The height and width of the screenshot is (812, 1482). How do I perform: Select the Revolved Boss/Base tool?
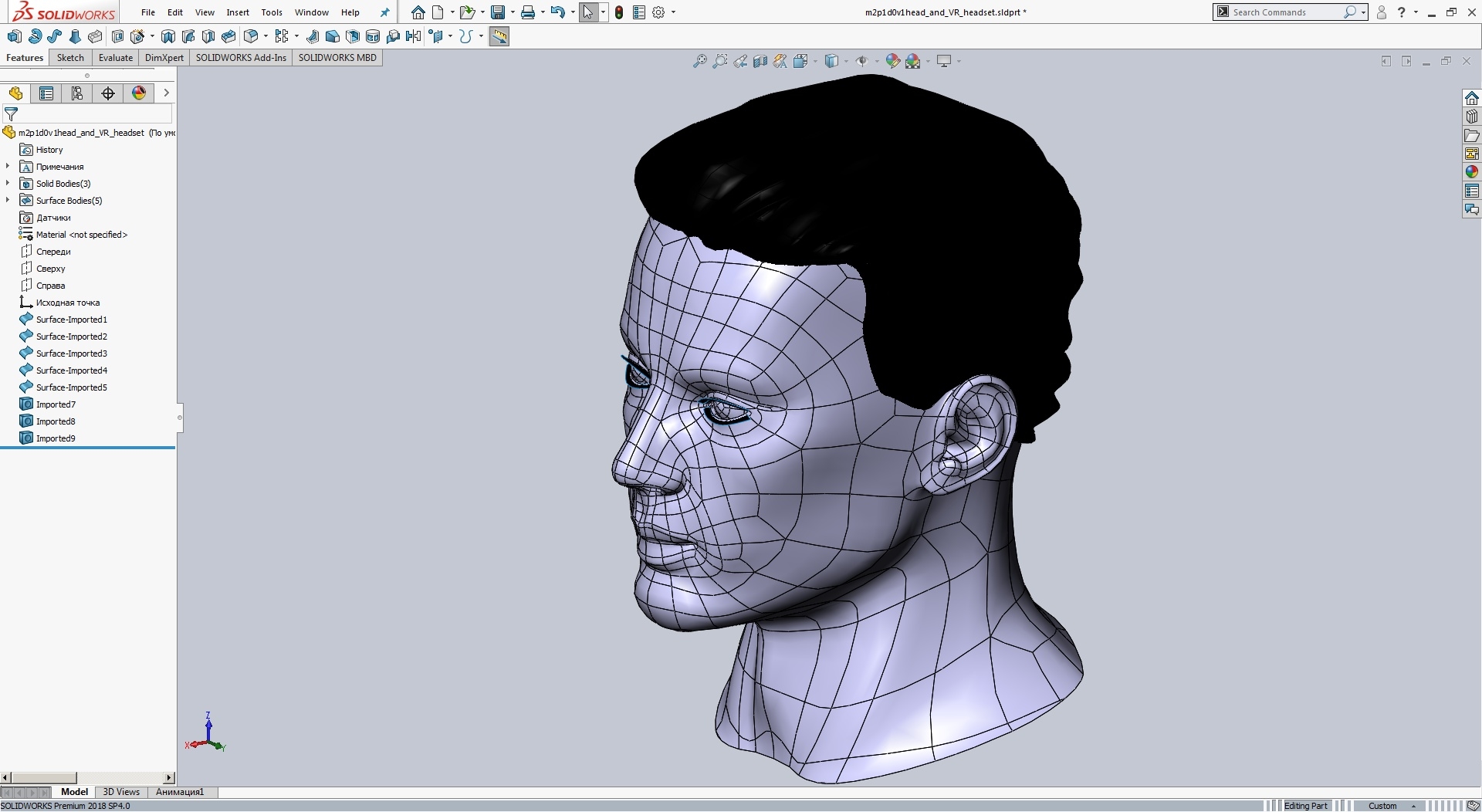click(35, 36)
